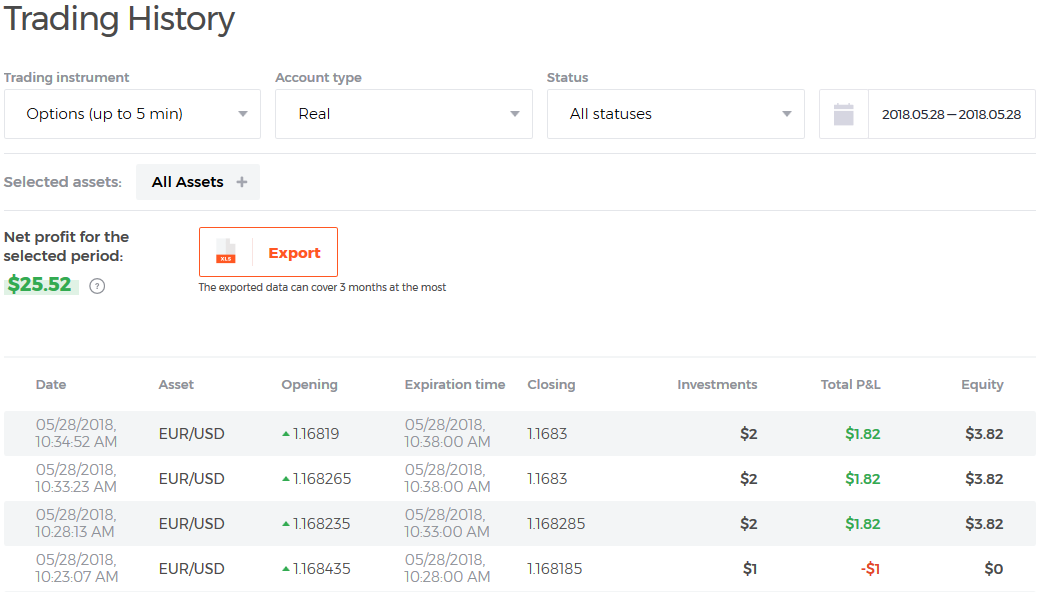The width and height of the screenshot is (1040, 592).
Task: Click the green up arrow beside 1.16819
Action: (286, 434)
